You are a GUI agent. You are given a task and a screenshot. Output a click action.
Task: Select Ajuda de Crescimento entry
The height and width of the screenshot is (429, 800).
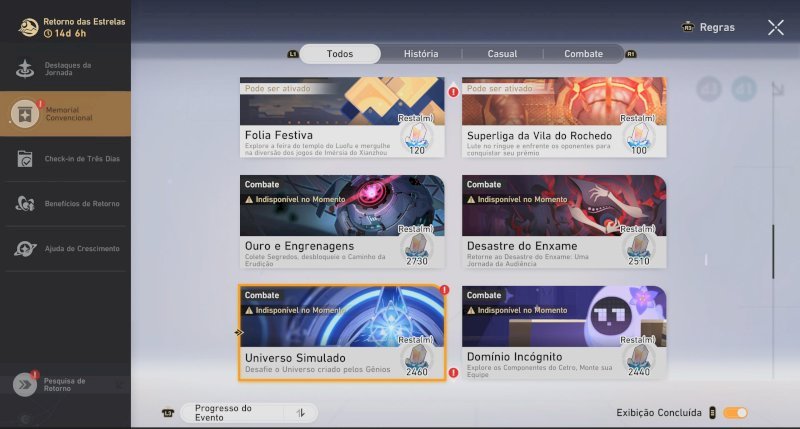tap(65, 248)
